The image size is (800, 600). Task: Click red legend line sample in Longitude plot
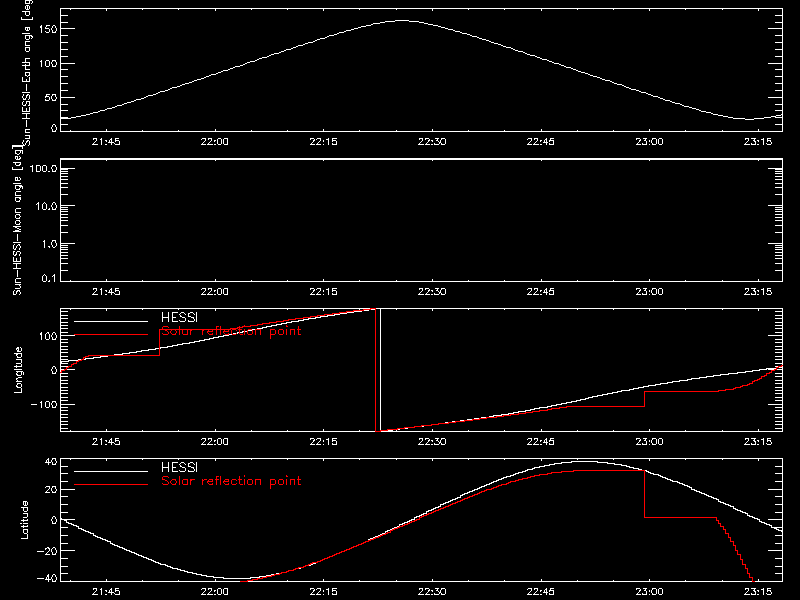tap(111, 335)
